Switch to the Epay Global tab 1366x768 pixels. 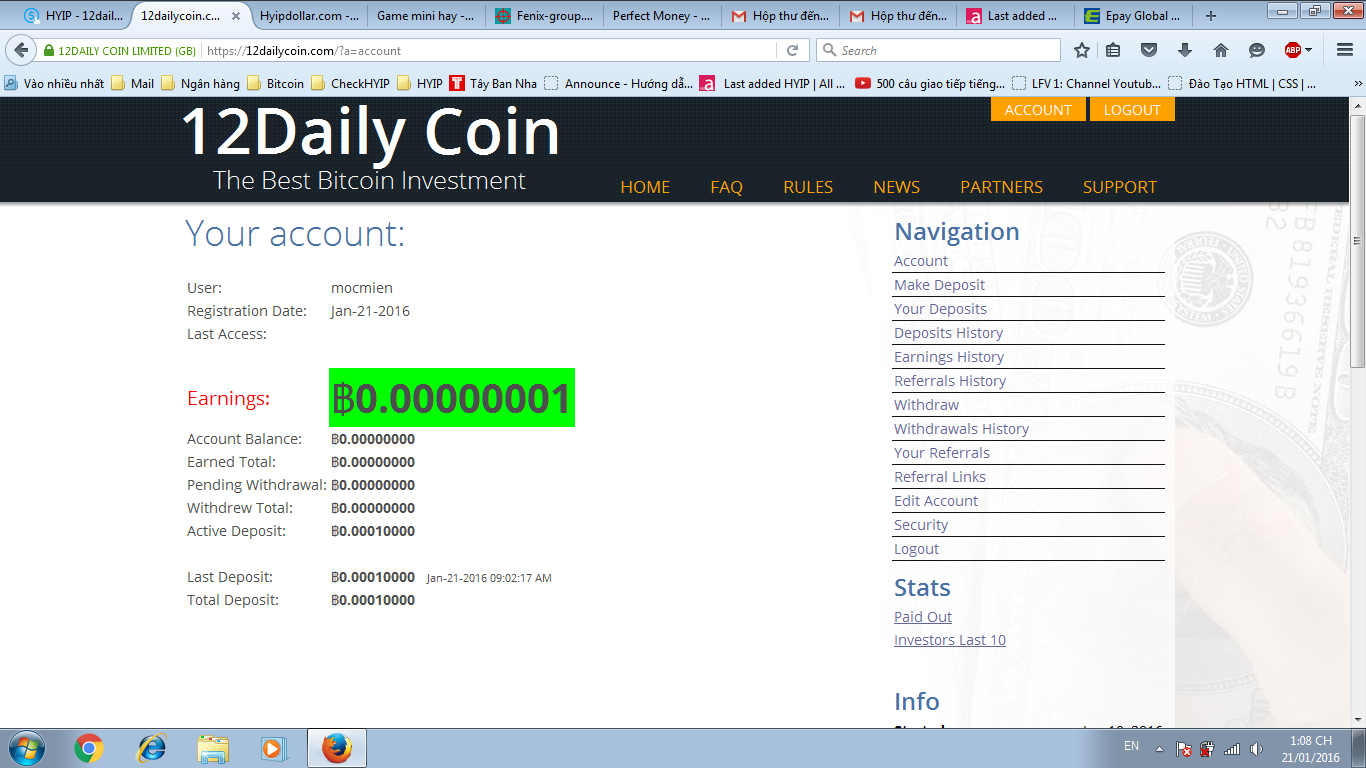(x=1135, y=16)
